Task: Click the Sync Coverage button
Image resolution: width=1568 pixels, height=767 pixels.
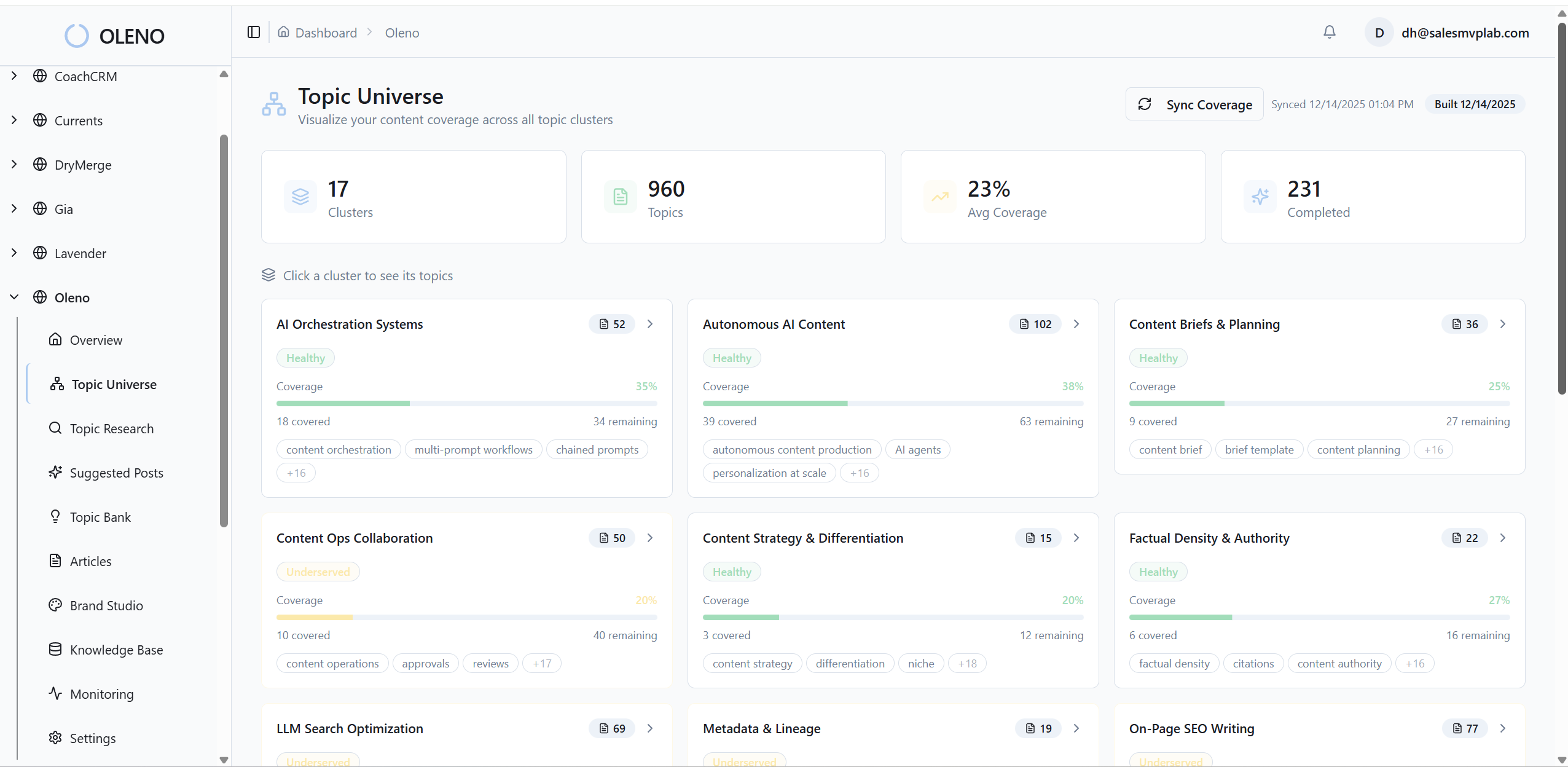Action: tap(1194, 104)
